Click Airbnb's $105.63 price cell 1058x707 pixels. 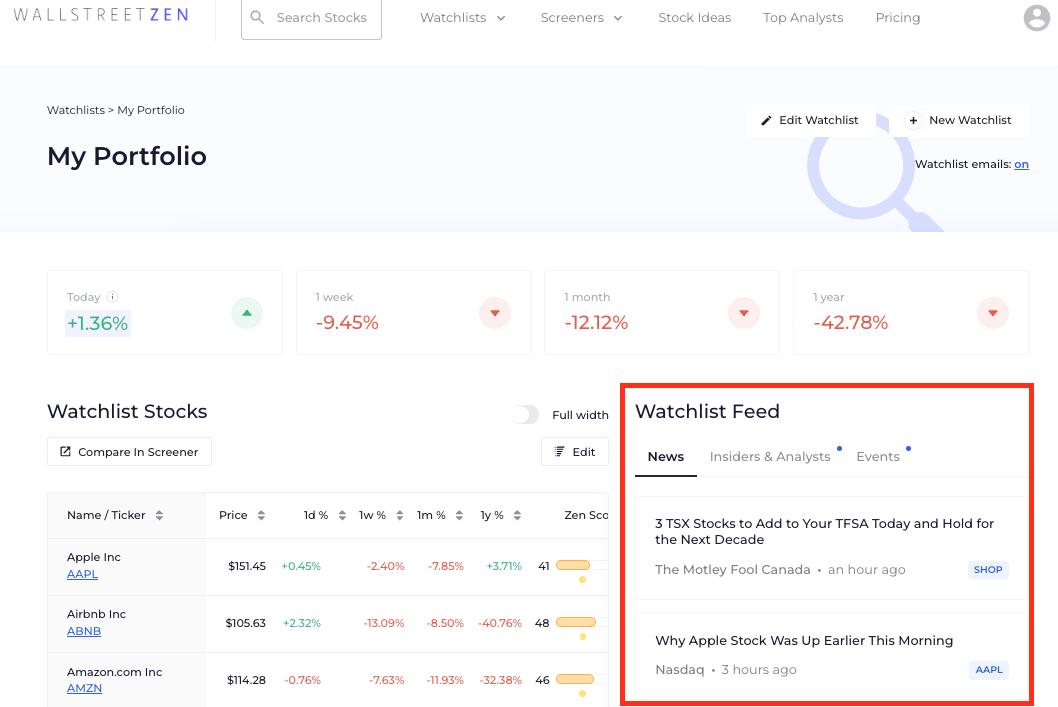[x=246, y=623]
